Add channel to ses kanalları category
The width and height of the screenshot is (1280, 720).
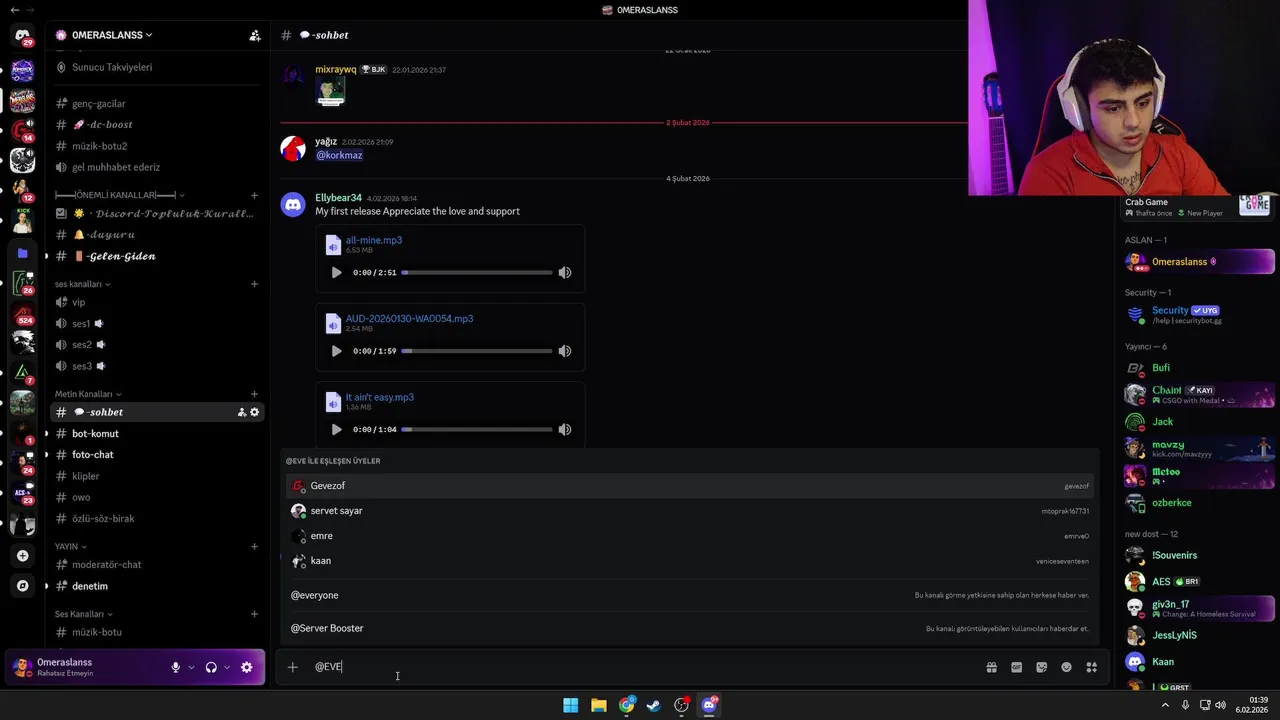point(254,284)
